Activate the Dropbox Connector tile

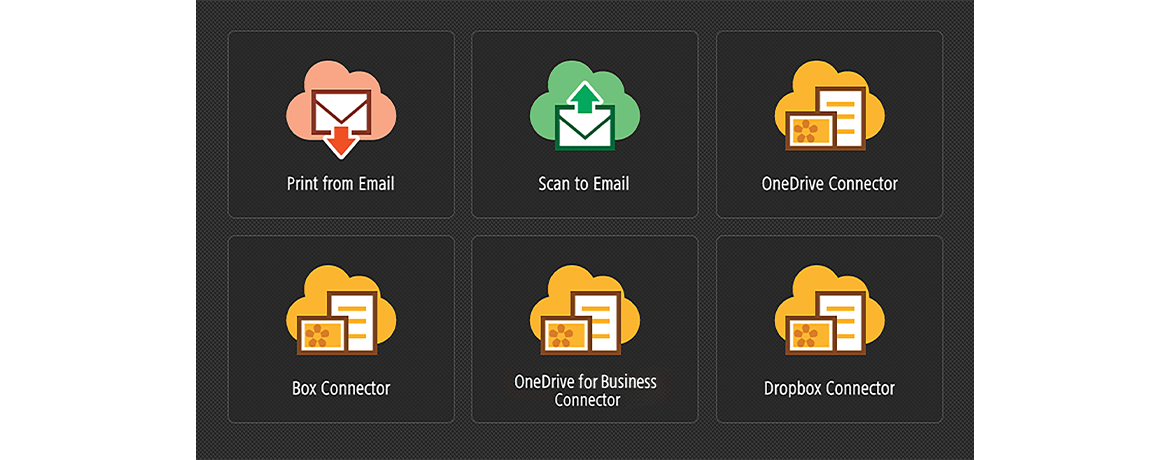point(830,329)
